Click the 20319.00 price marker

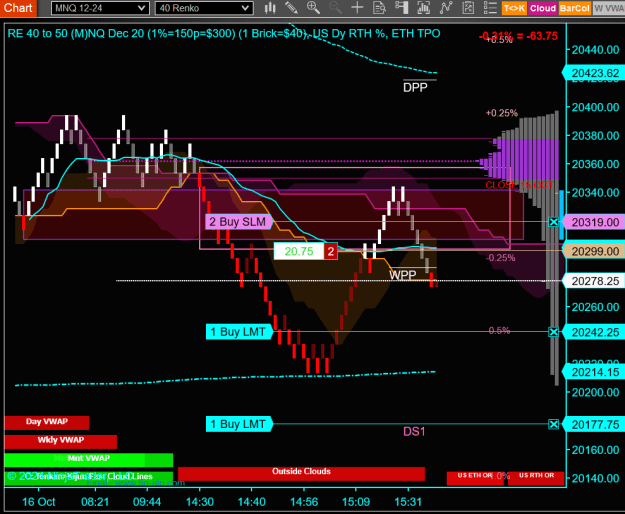point(595,222)
